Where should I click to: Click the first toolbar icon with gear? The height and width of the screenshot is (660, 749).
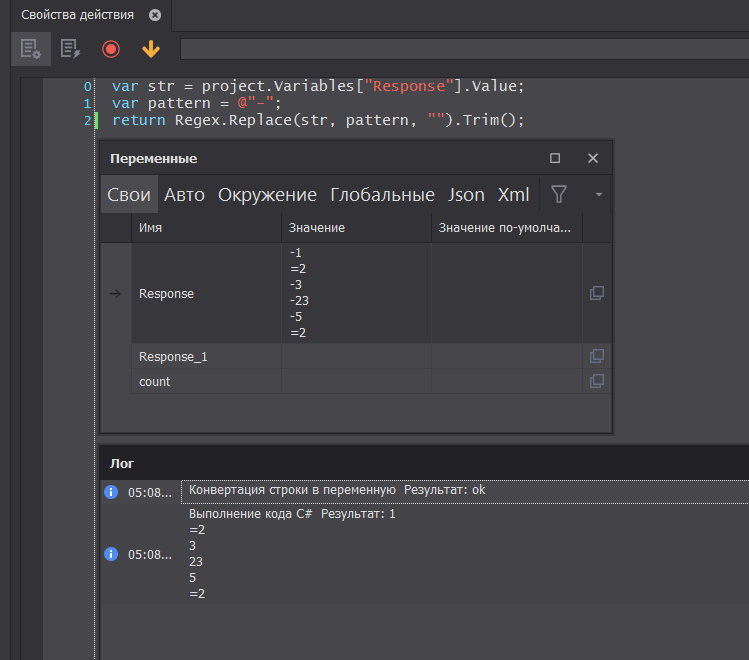click(x=30, y=48)
